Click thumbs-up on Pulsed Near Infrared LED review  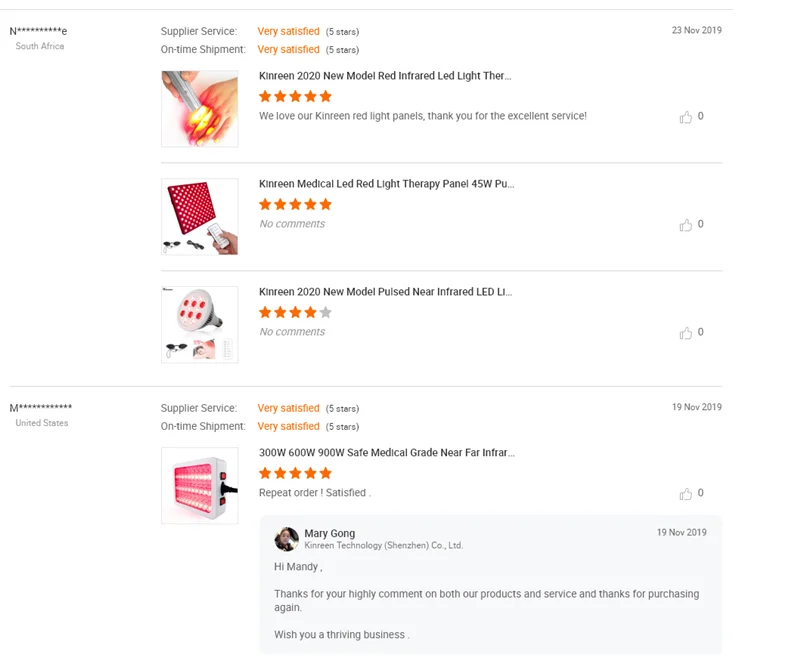point(686,333)
